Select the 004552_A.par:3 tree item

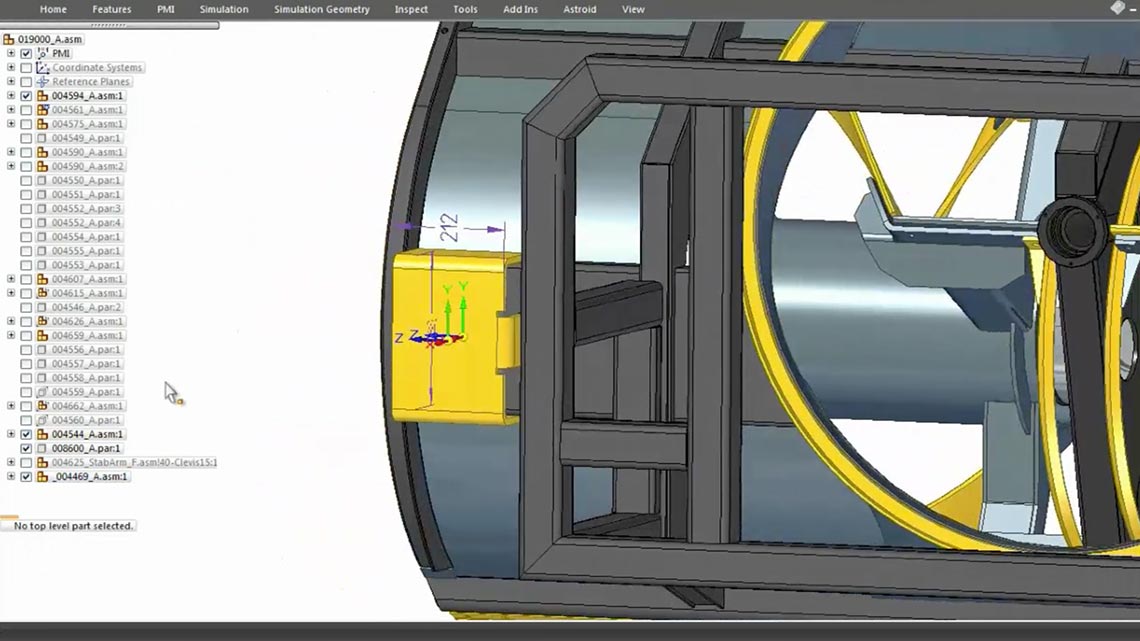tap(86, 209)
